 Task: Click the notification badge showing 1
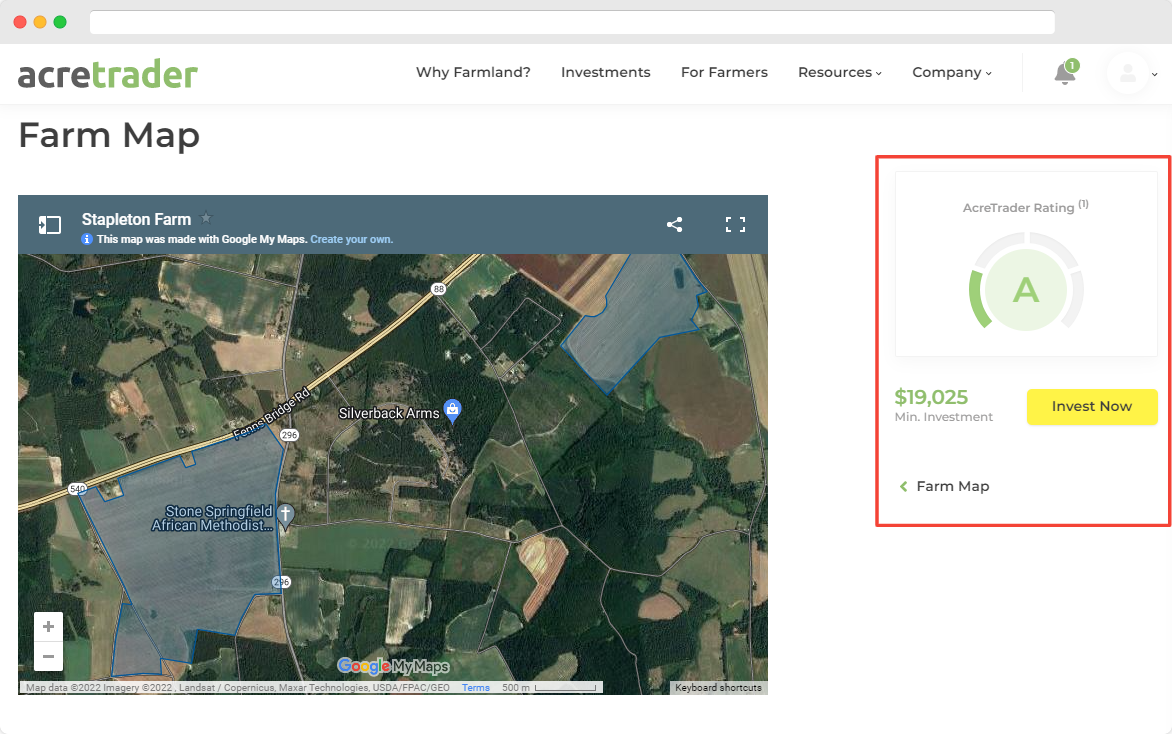click(x=1072, y=63)
